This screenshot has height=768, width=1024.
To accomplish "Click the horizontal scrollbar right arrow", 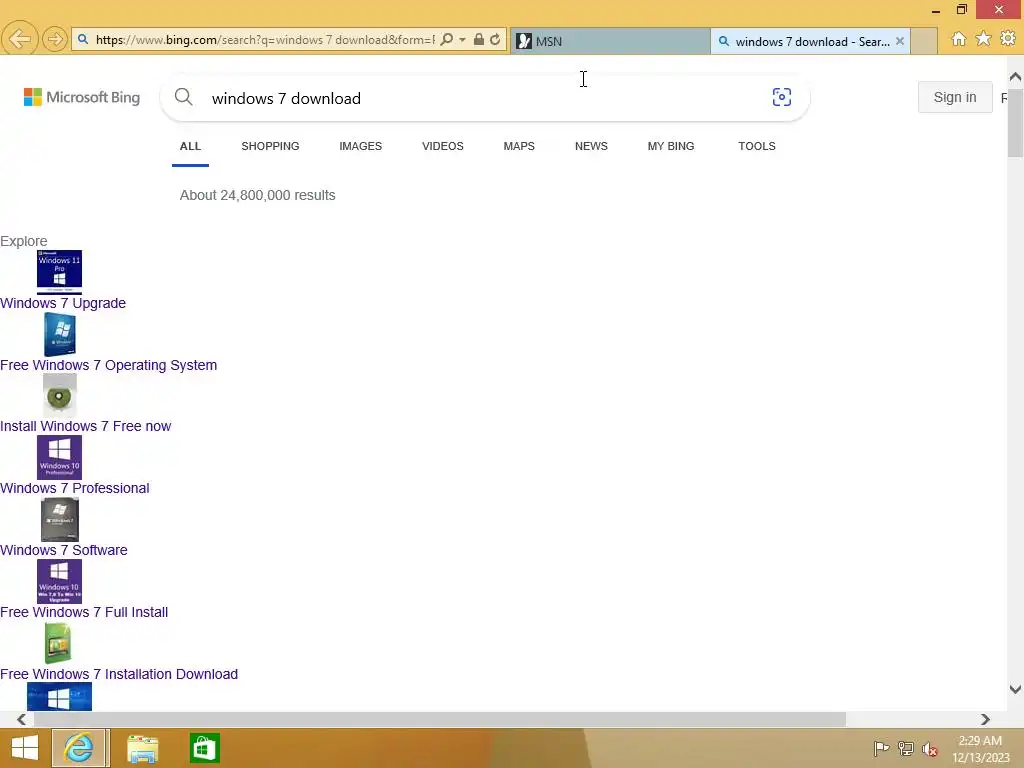I will click(x=985, y=719).
